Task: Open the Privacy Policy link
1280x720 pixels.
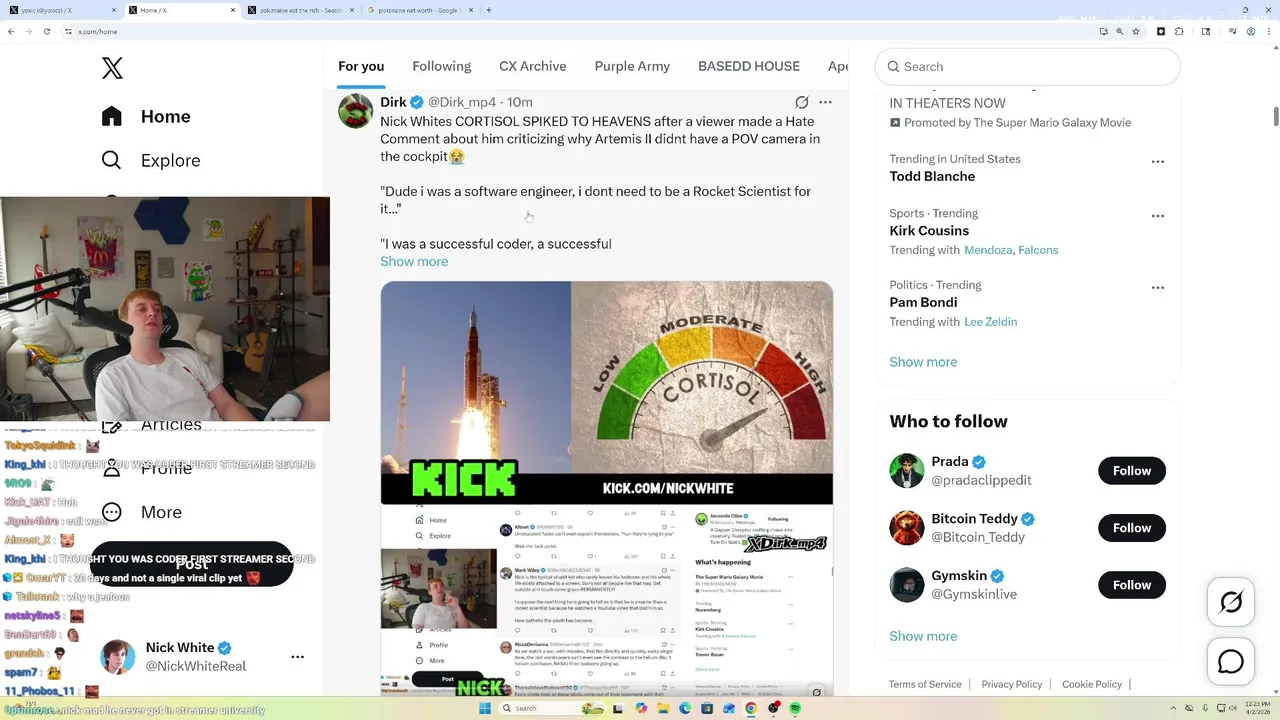Action: pyautogui.click(x=1012, y=684)
